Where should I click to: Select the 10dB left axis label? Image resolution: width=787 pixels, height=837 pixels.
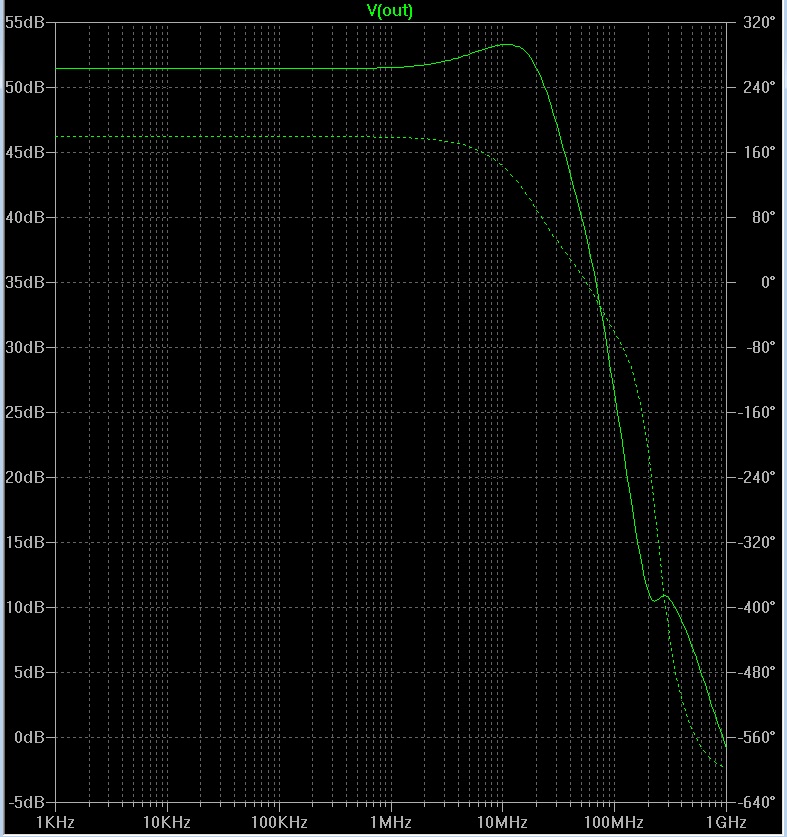click(x=25, y=607)
